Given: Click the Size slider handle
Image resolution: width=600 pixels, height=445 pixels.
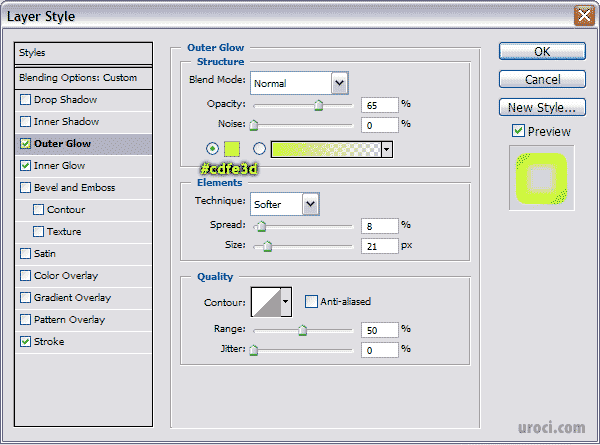Looking at the screenshot, I should pyautogui.click(x=267, y=246).
